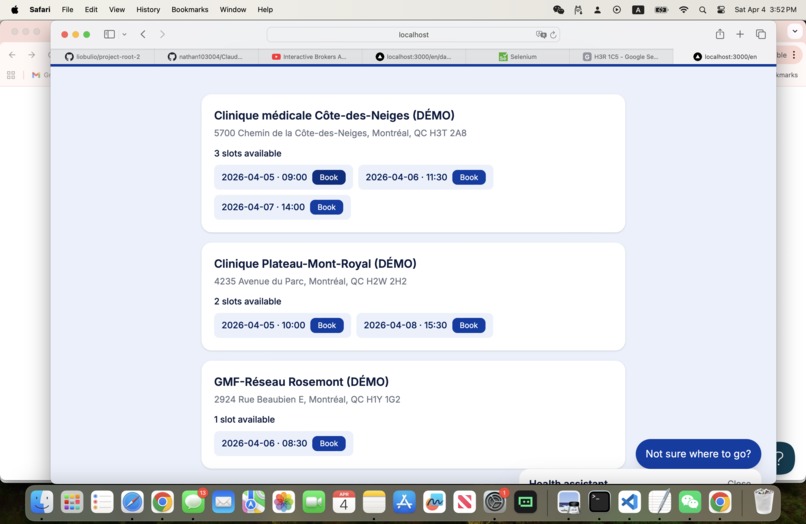Screen dimensions: 806x524
Task: Open Visual Studio Code from the Dock
Action: (630, 501)
